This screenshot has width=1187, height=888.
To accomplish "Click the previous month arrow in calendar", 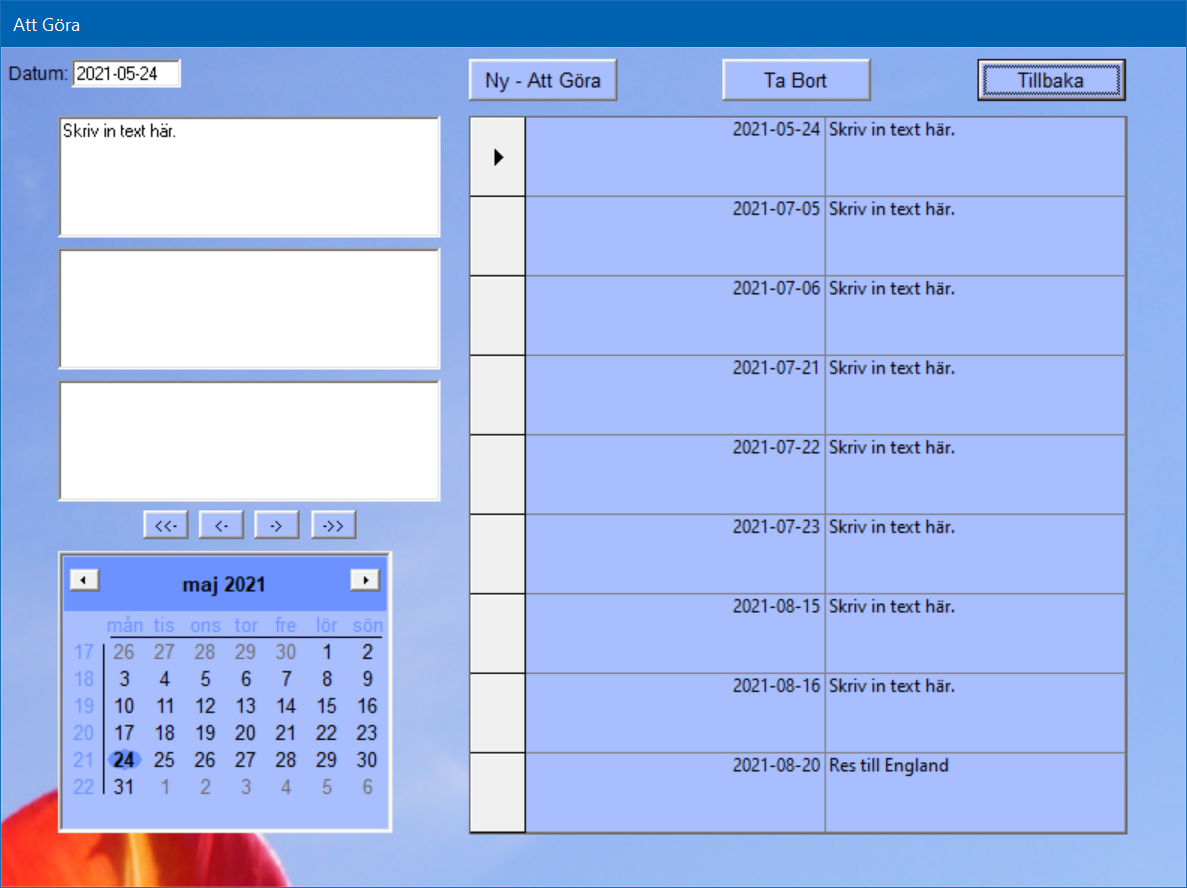I will 84,580.
